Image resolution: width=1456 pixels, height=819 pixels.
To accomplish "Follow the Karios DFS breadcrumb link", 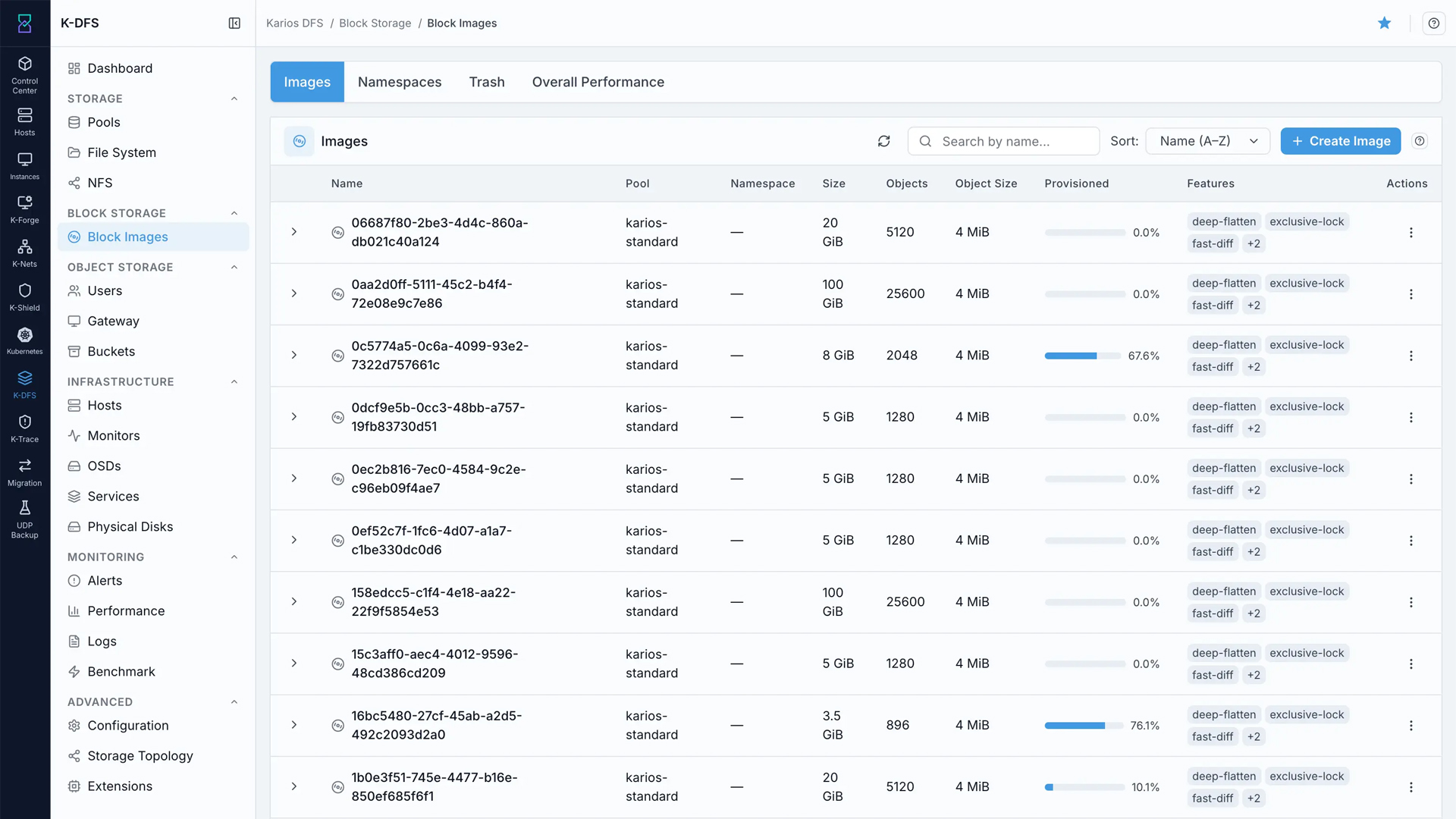I will coord(295,24).
